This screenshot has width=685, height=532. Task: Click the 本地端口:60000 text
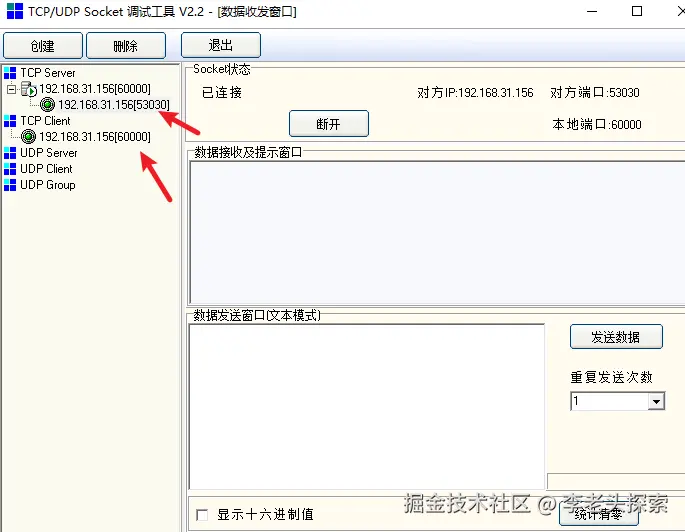(597, 124)
